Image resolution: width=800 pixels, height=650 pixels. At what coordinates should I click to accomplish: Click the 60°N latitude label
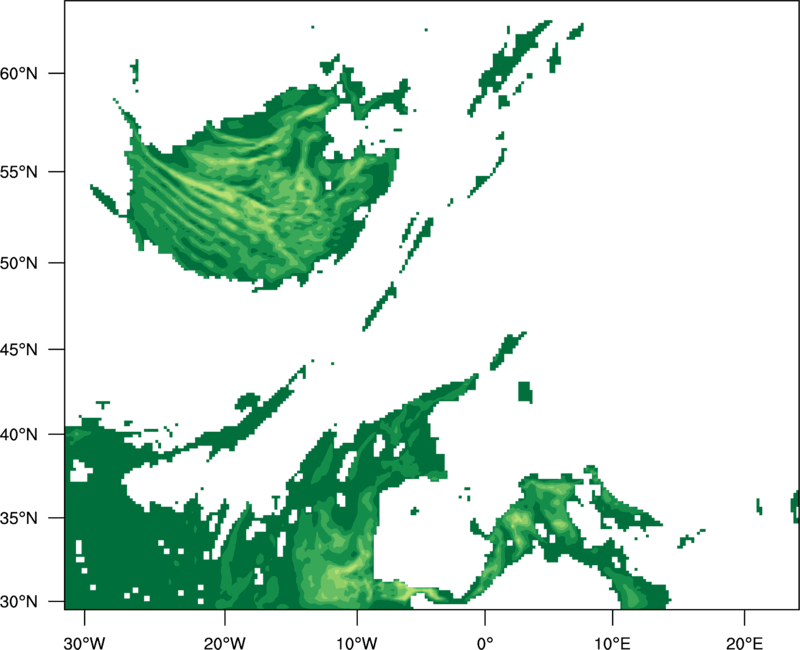point(19,74)
